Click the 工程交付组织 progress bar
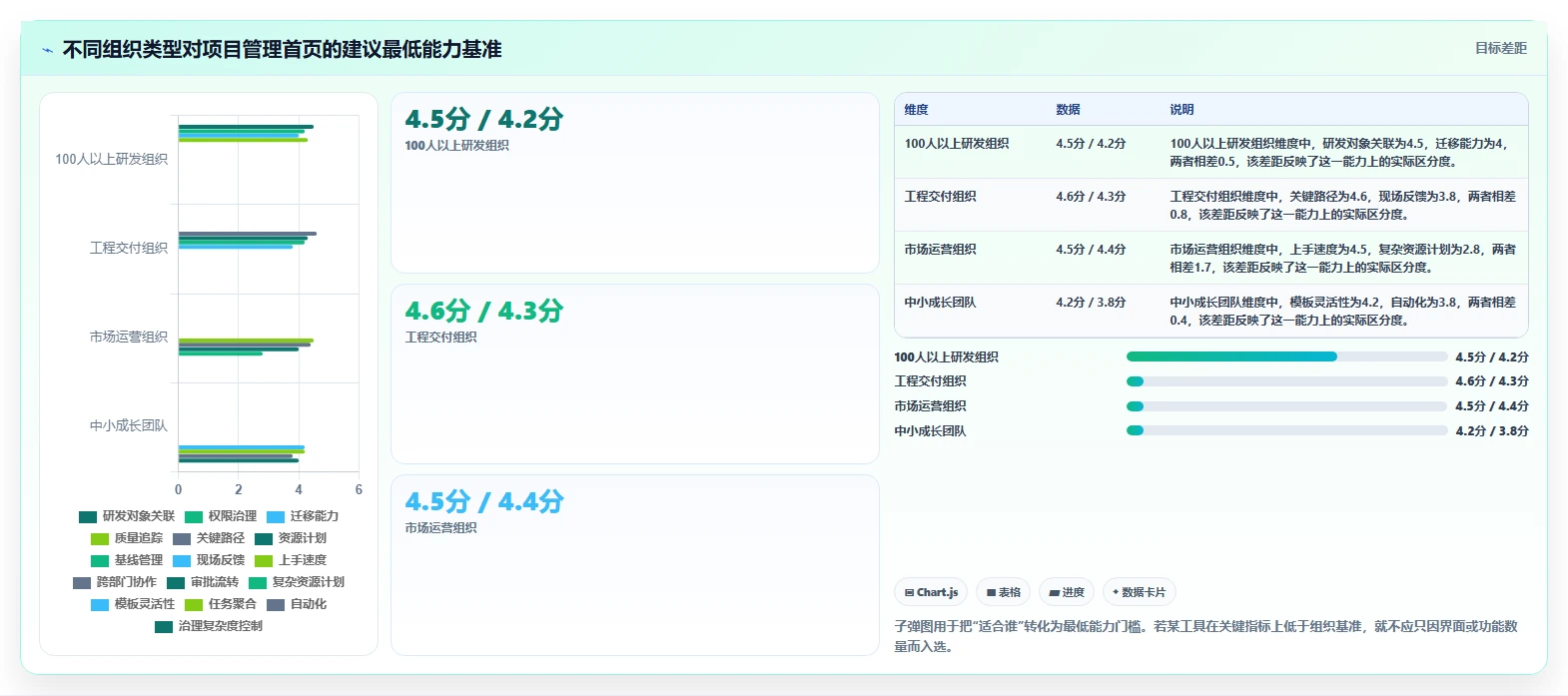Image resolution: width=1568 pixels, height=696 pixels. click(1286, 381)
